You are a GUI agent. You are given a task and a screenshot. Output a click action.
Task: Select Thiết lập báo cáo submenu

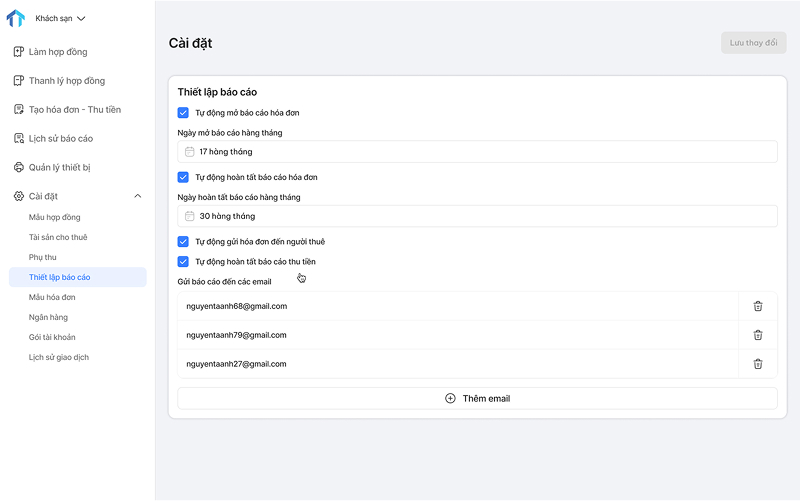pyautogui.click(x=78, y=277)
